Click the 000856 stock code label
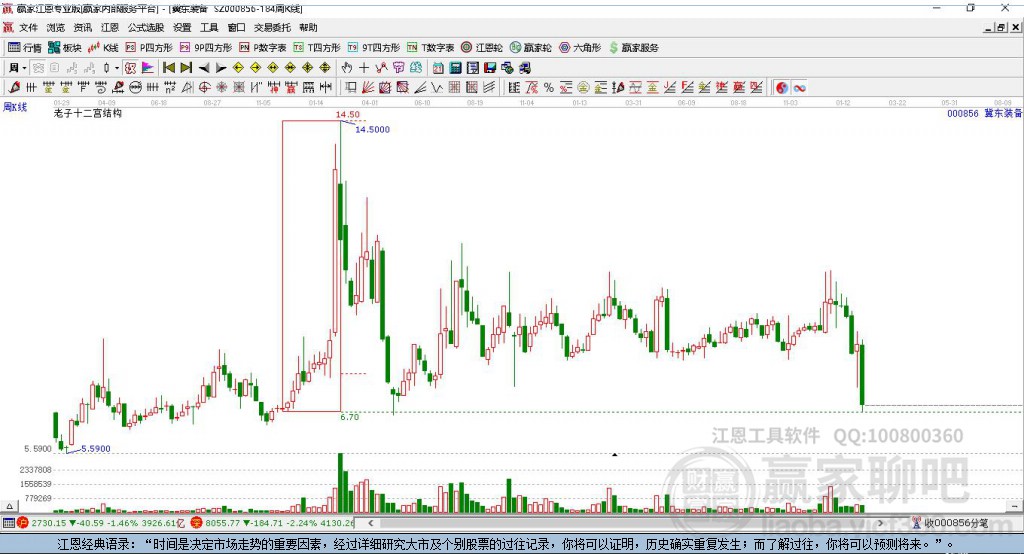1024x554 pixels. pos(963,113)
